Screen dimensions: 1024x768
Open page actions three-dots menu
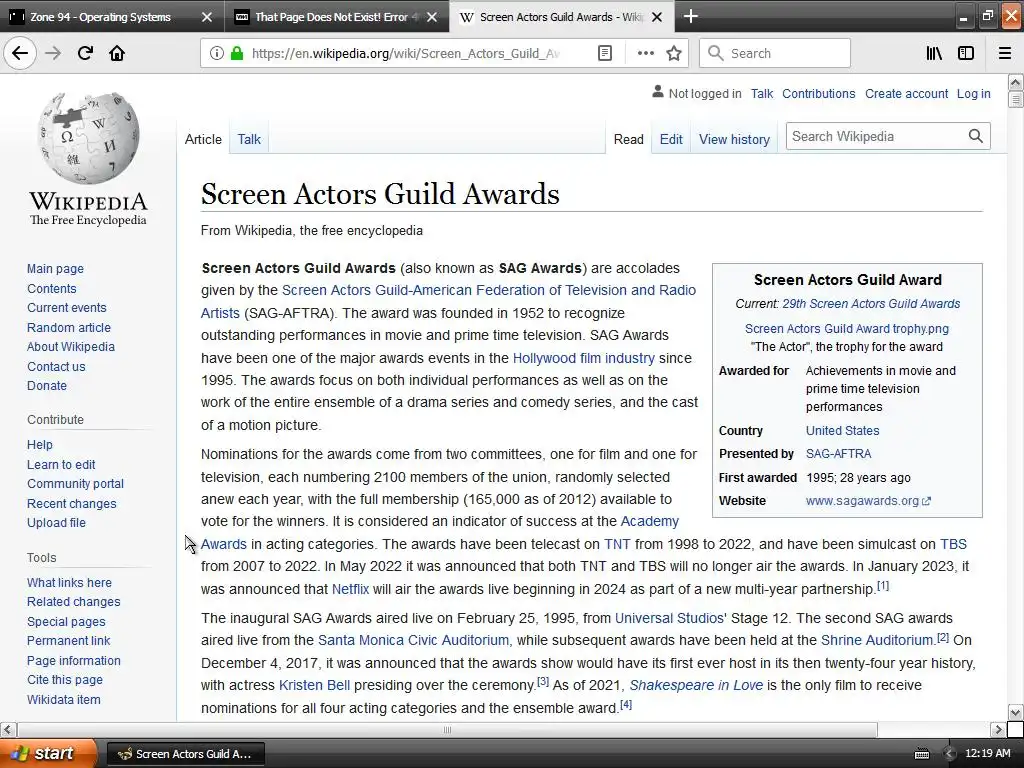click(x=645, y=53)
